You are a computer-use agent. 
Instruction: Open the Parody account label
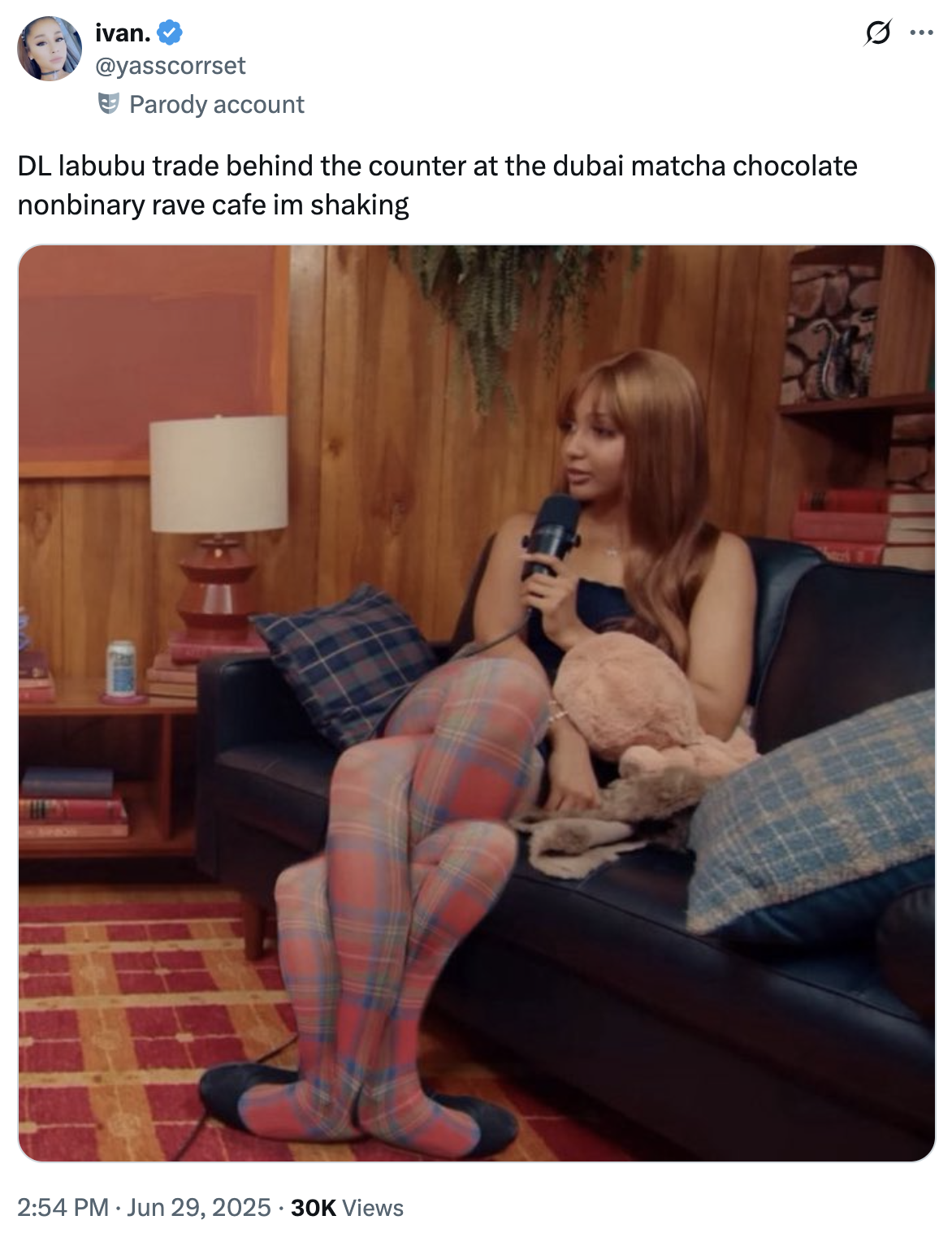click(216, 105)
